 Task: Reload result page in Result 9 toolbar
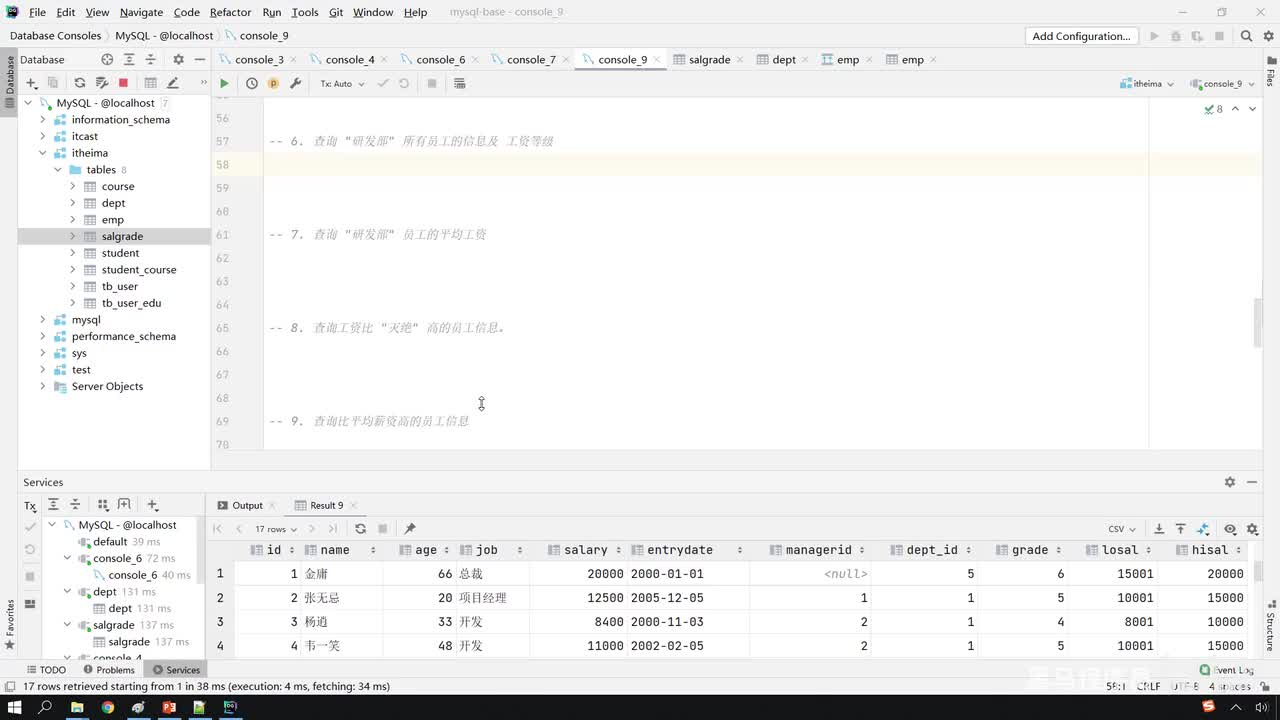pos(360,529)
